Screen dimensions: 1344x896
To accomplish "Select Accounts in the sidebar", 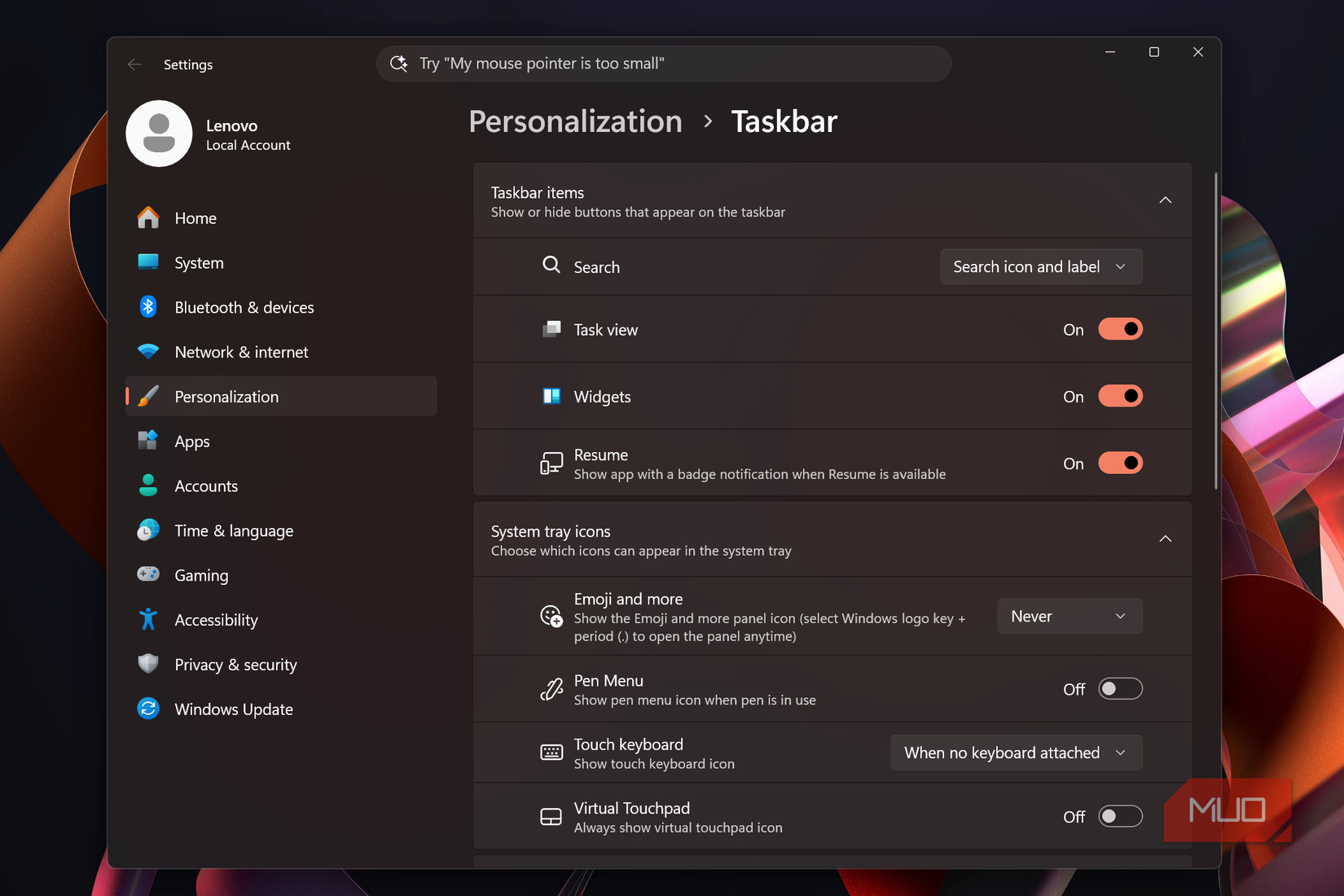I will pyautogui.click(x=281, y=485).
